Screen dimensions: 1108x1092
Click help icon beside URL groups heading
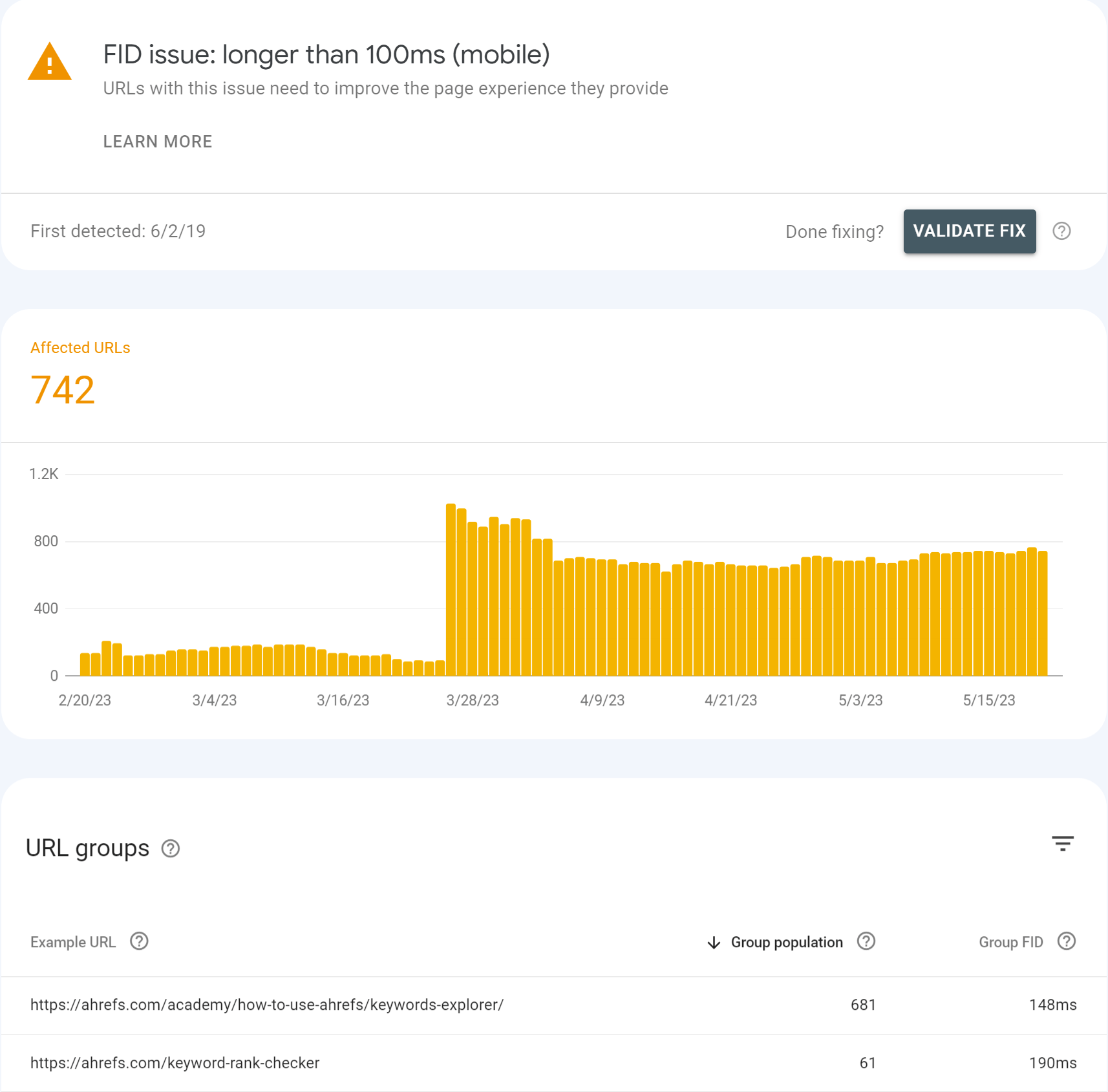[x=171, y=848]
